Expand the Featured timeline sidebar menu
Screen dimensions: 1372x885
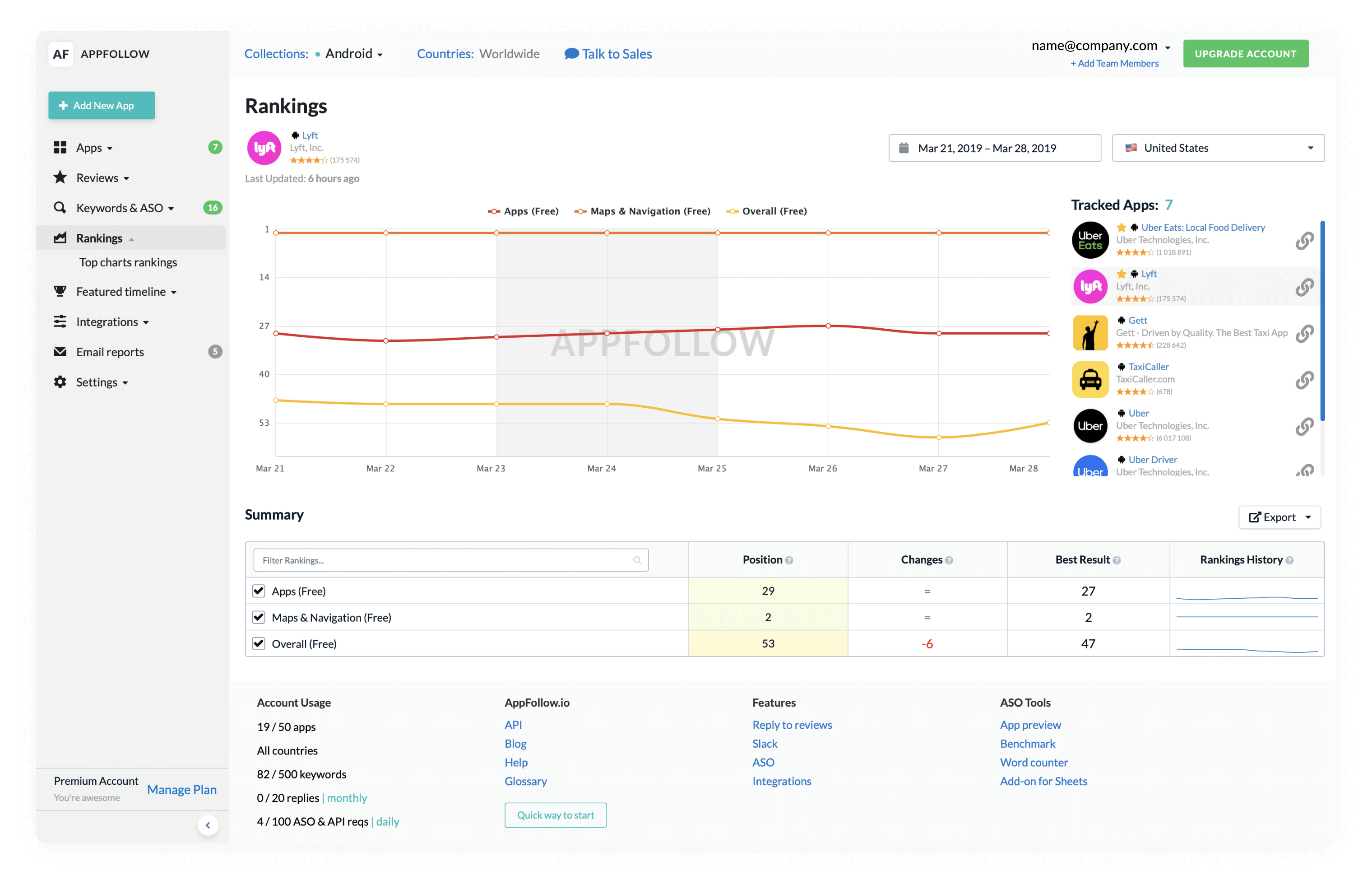coord(126,291)
